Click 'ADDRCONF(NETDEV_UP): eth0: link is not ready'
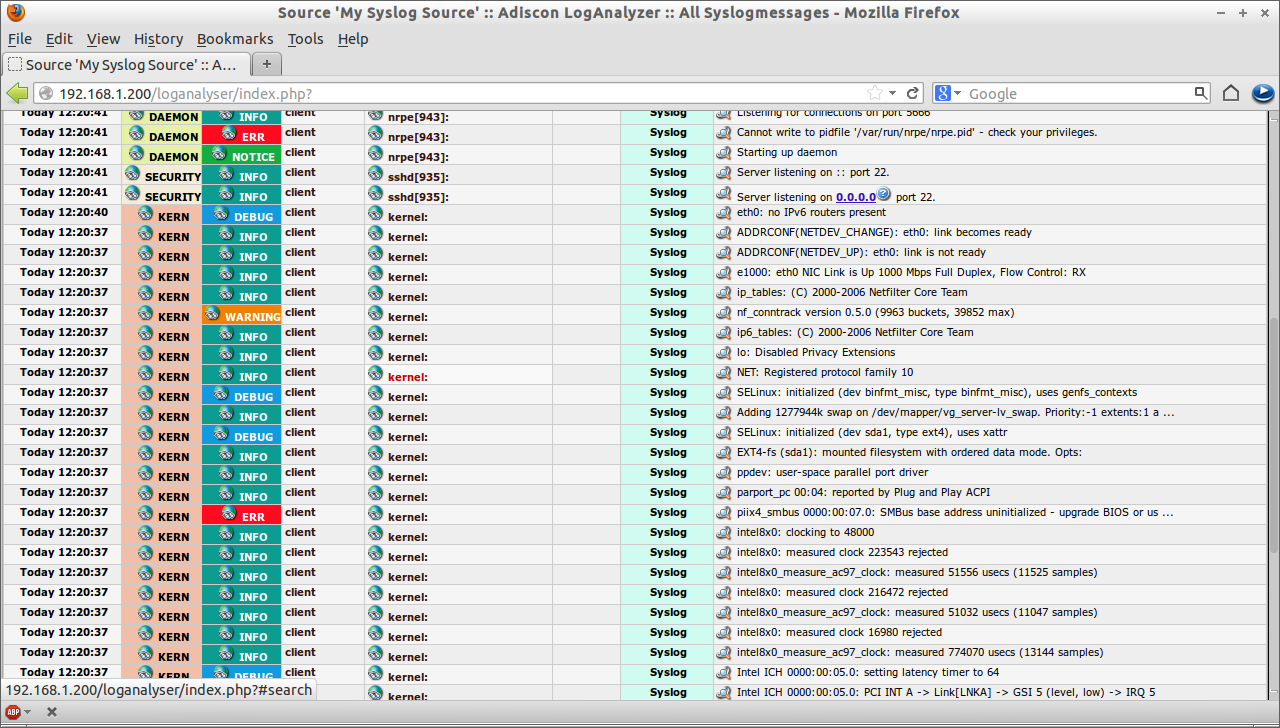The height and width of the screenshot is (728, 1280). coord(861,252)
